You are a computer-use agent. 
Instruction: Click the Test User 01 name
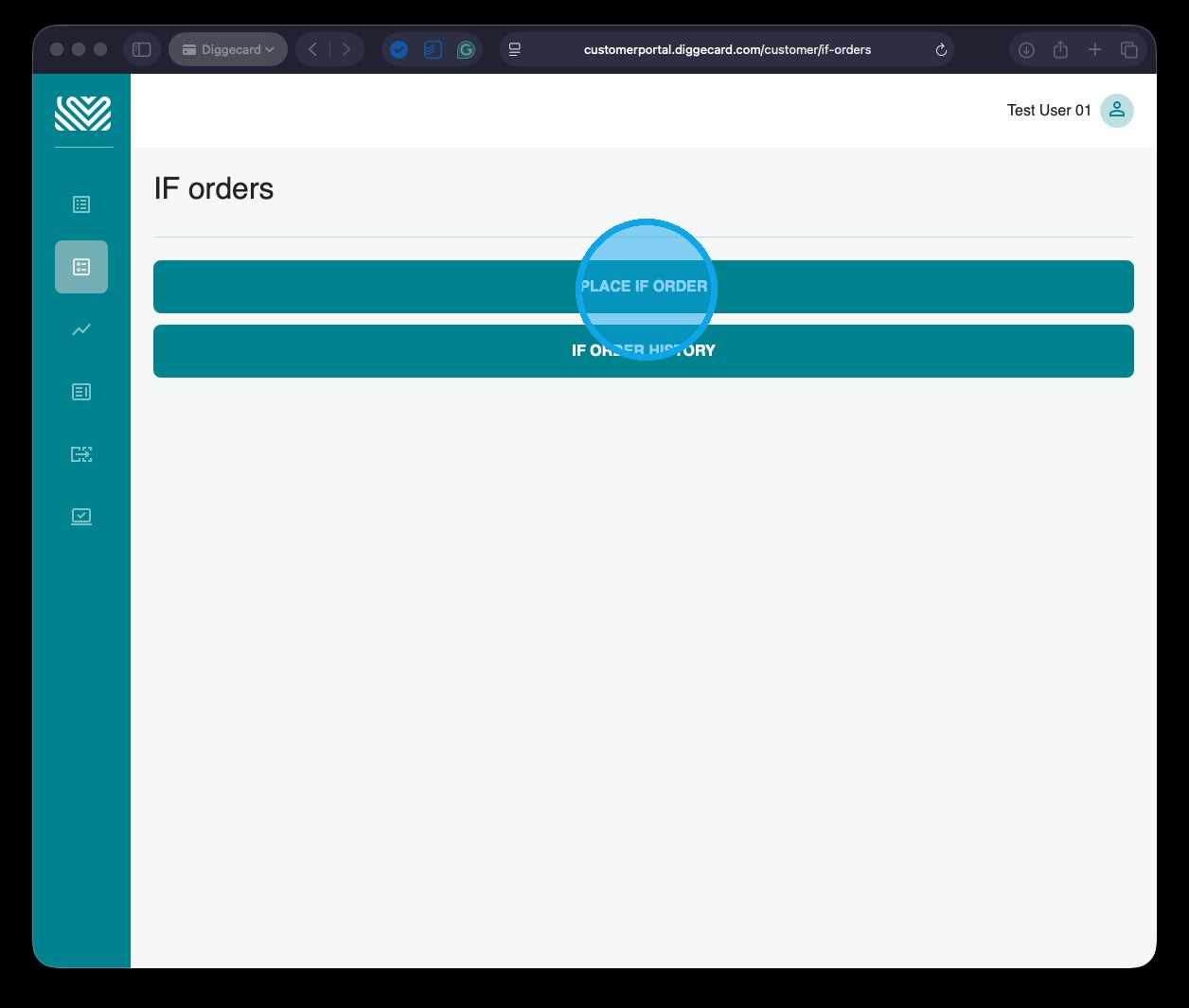[1049, 111]
